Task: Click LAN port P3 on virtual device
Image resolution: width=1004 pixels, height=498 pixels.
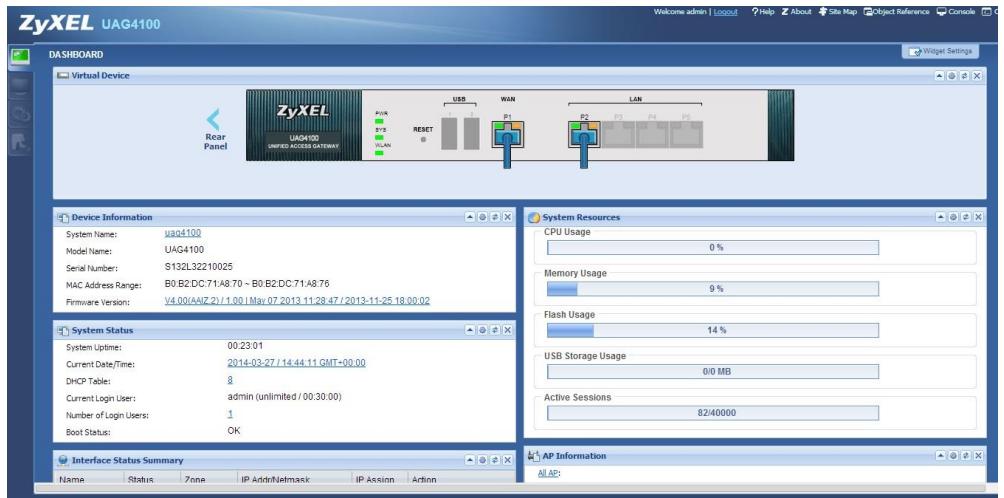Action: click(618, 134)
